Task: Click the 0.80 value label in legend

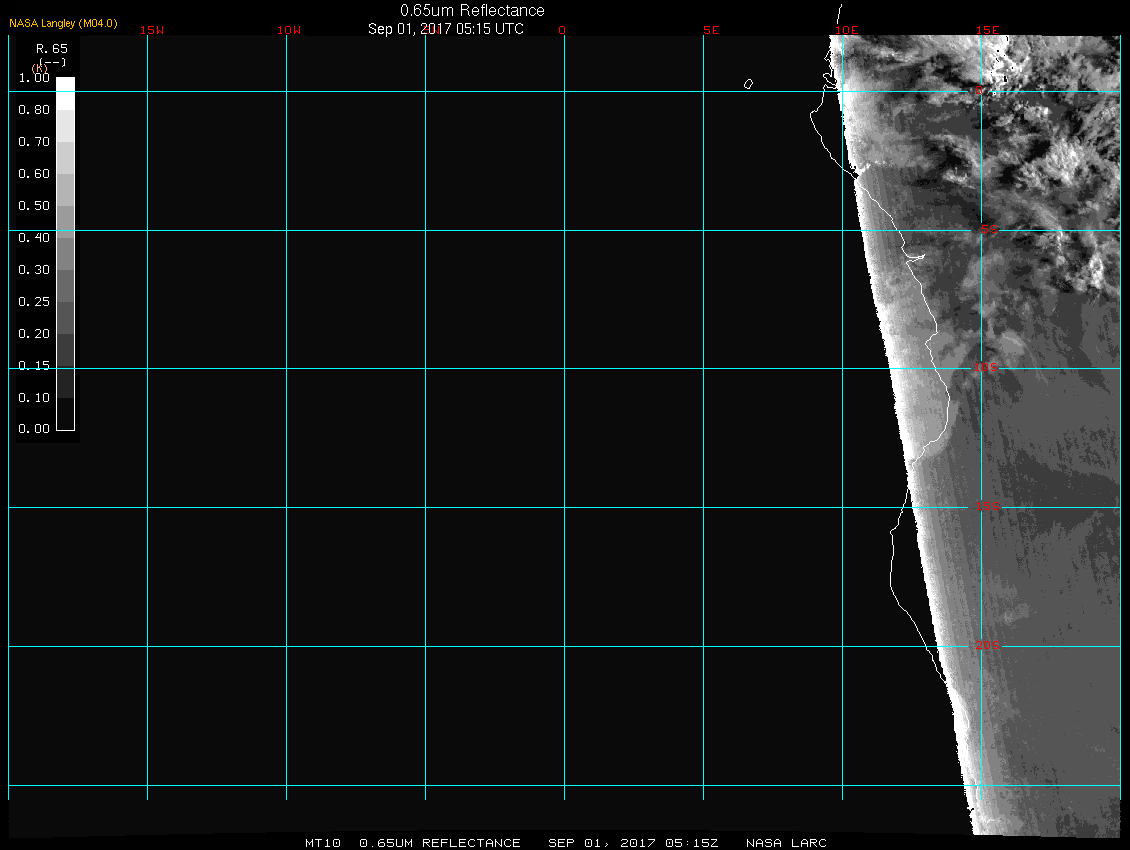Action: coord(34,110)
